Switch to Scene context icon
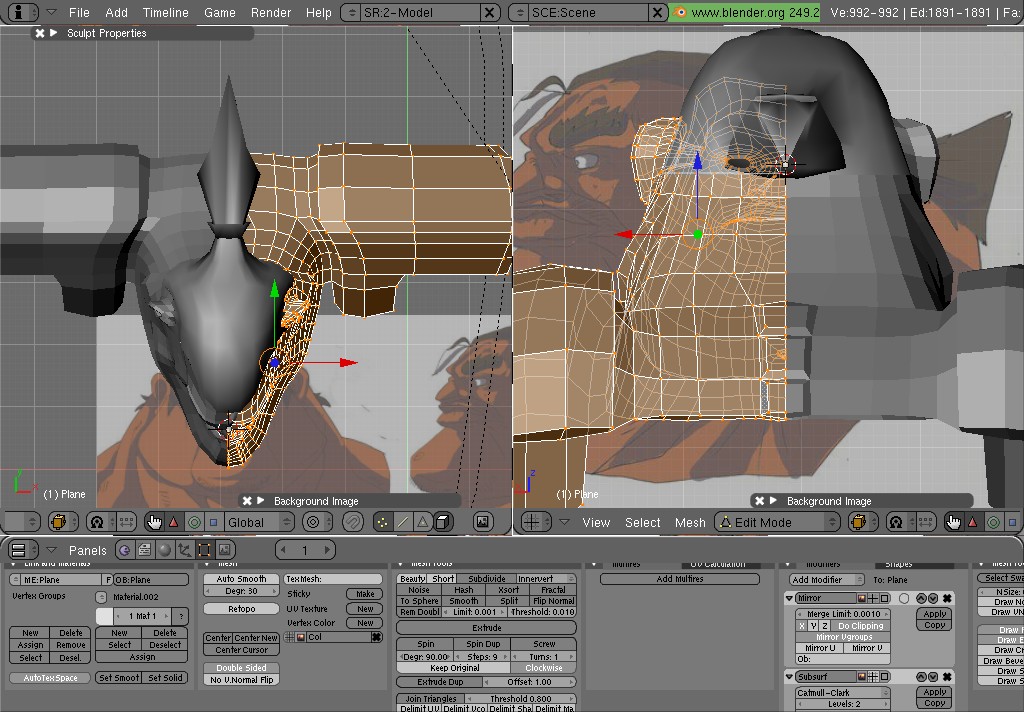Viewport: 1024px width, 712px height. [x=225, y=550]
